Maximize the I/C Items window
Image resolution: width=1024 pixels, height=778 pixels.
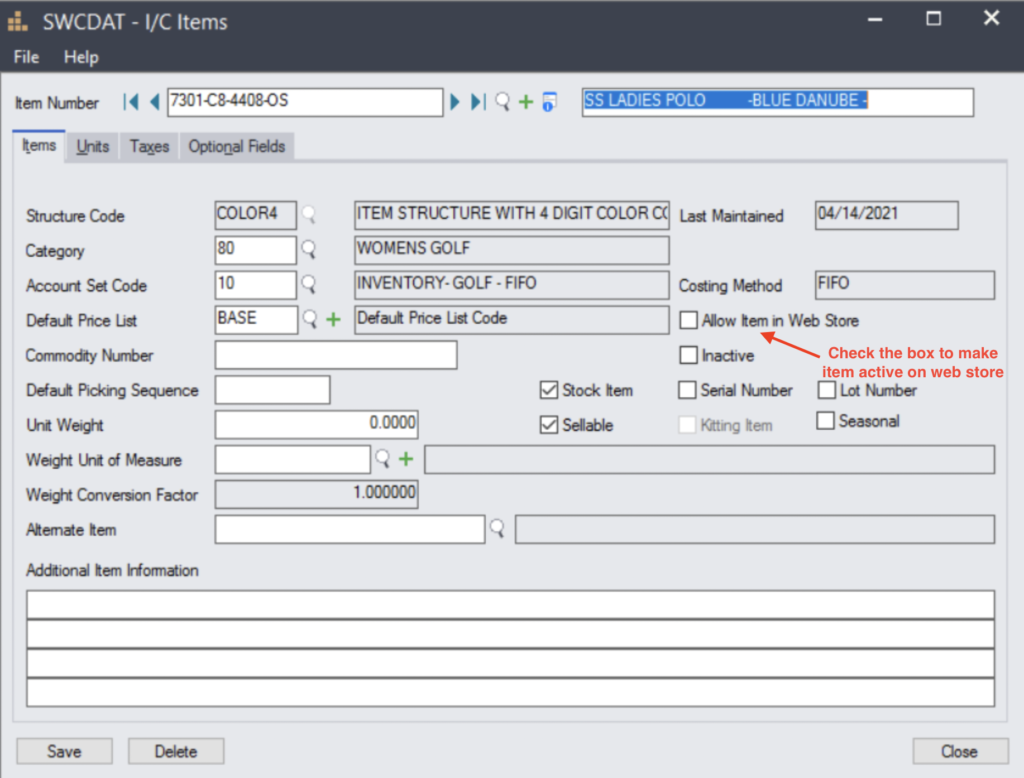[934, 19]
